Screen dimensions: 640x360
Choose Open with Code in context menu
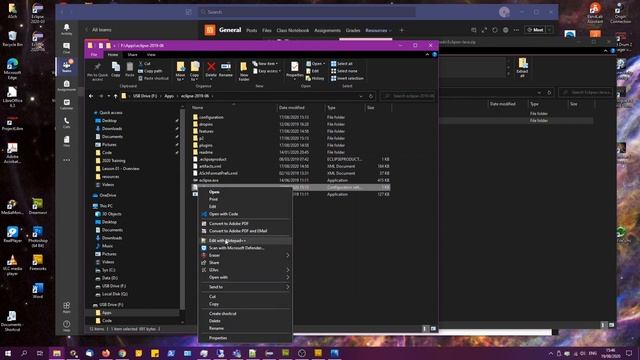click(245, 214)
